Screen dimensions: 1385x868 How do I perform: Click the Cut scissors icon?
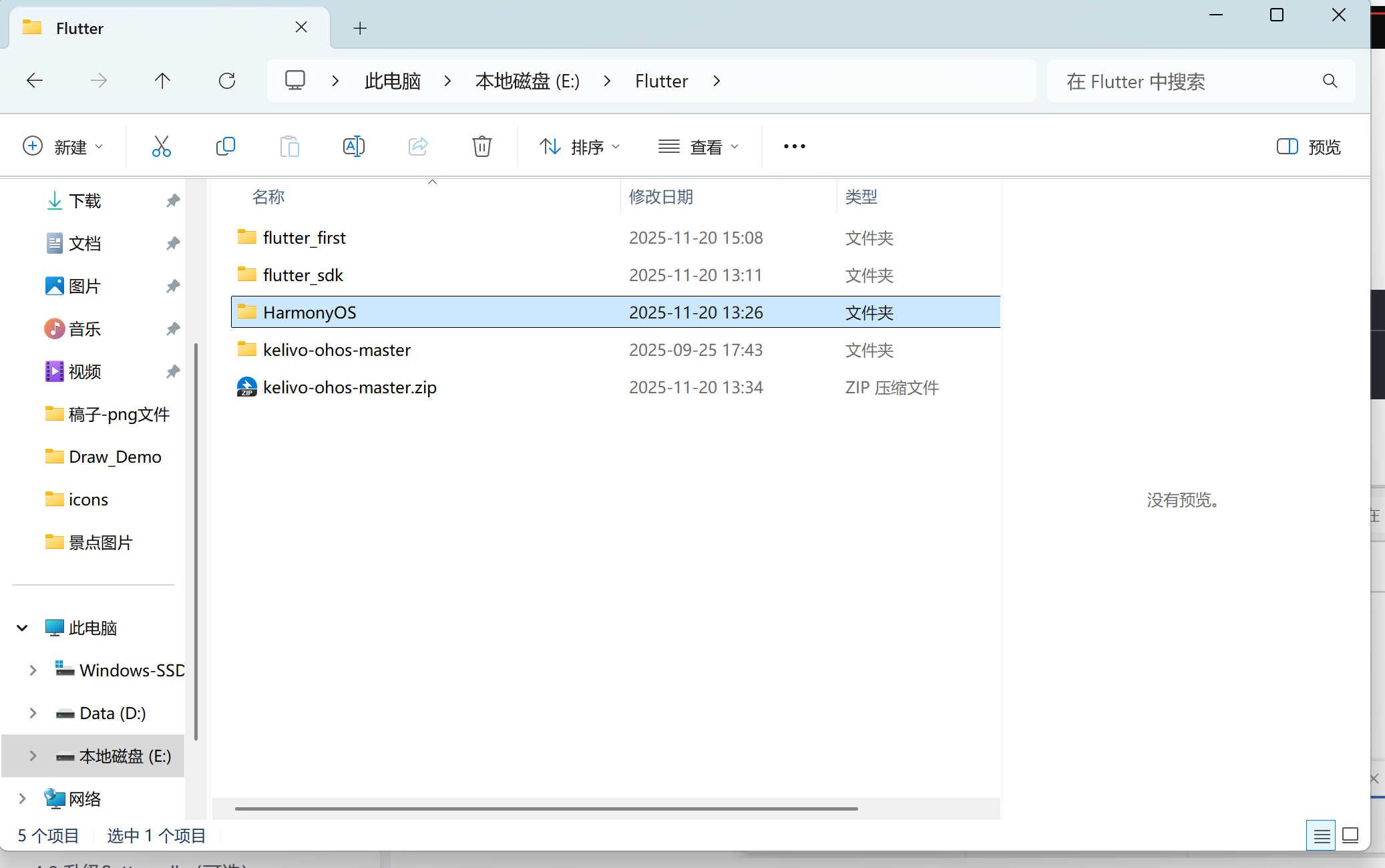(161, 146)
